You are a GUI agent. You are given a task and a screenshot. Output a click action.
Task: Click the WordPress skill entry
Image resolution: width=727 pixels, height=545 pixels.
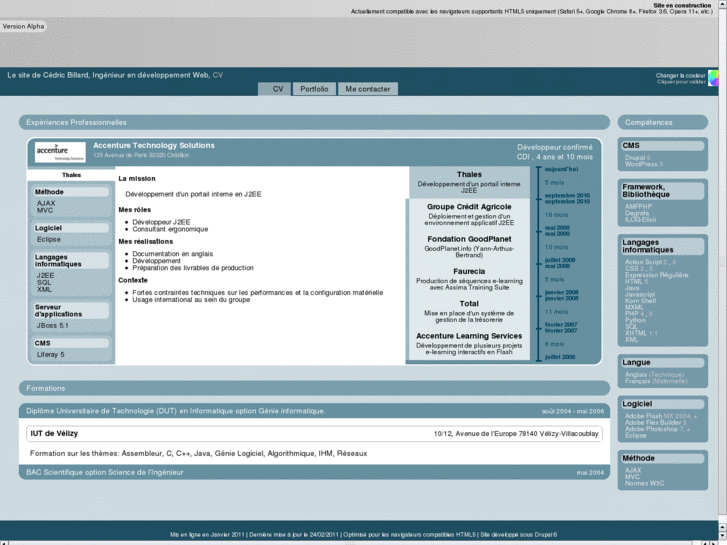[644, 164]
